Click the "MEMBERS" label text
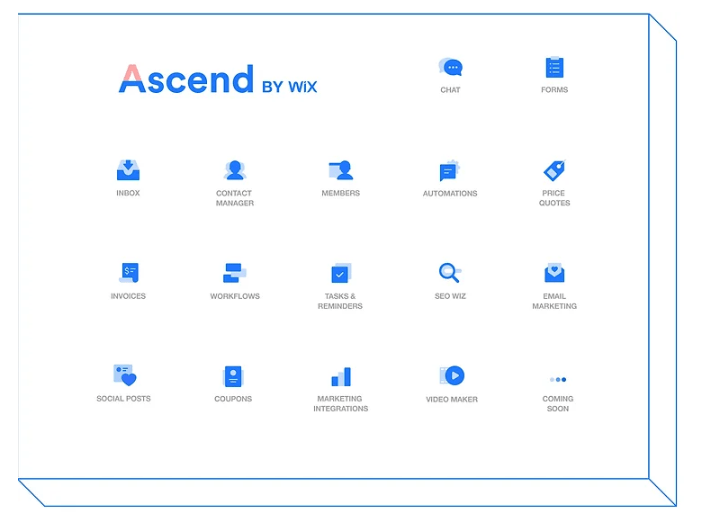Viewport: 704px width, 519px height. click(341, 193)
